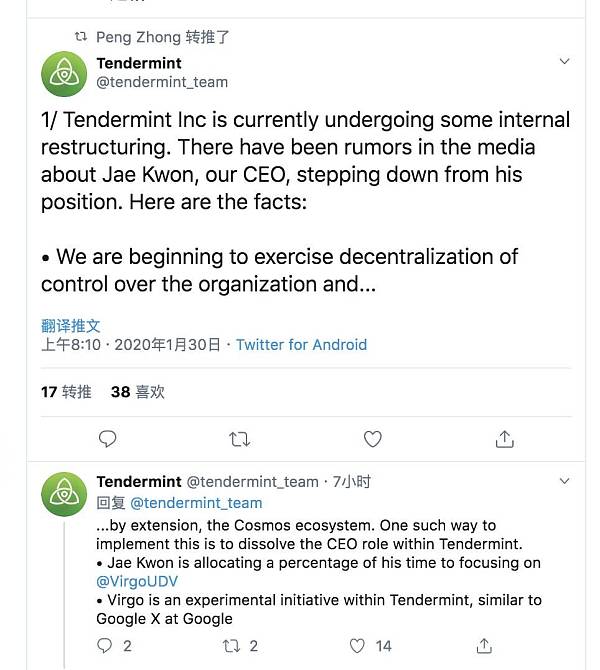Click the 翻译推文 translate link
The image size is (600, 670).
(x=70, y=326)
